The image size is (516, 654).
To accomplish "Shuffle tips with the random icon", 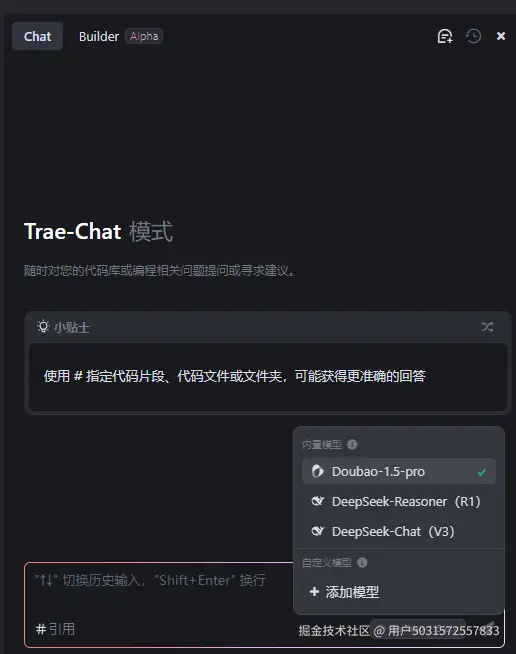I will click(487, 327).
